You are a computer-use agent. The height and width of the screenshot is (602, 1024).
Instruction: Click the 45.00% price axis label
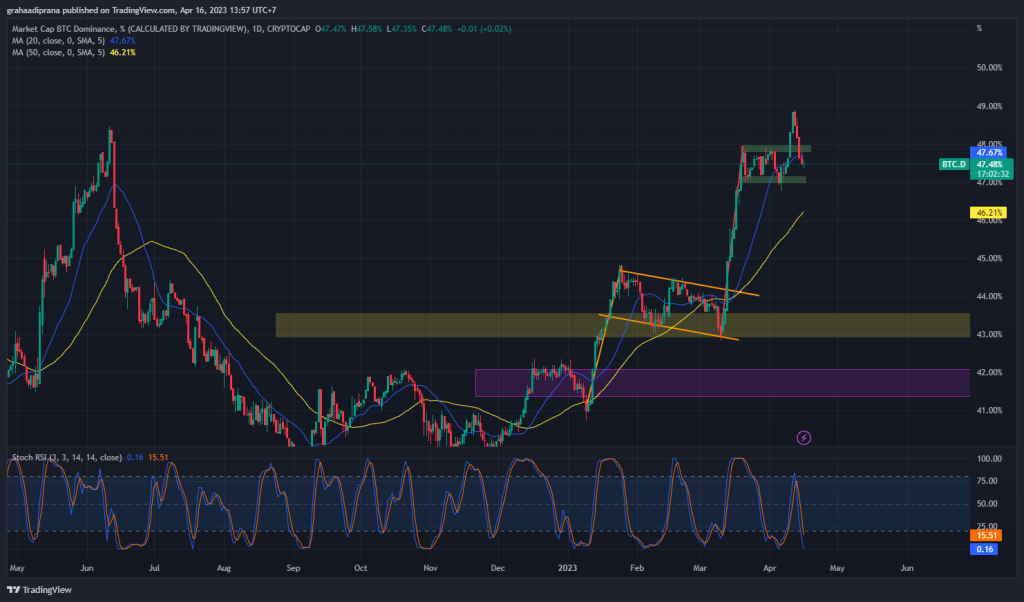(x=989, y=258)
